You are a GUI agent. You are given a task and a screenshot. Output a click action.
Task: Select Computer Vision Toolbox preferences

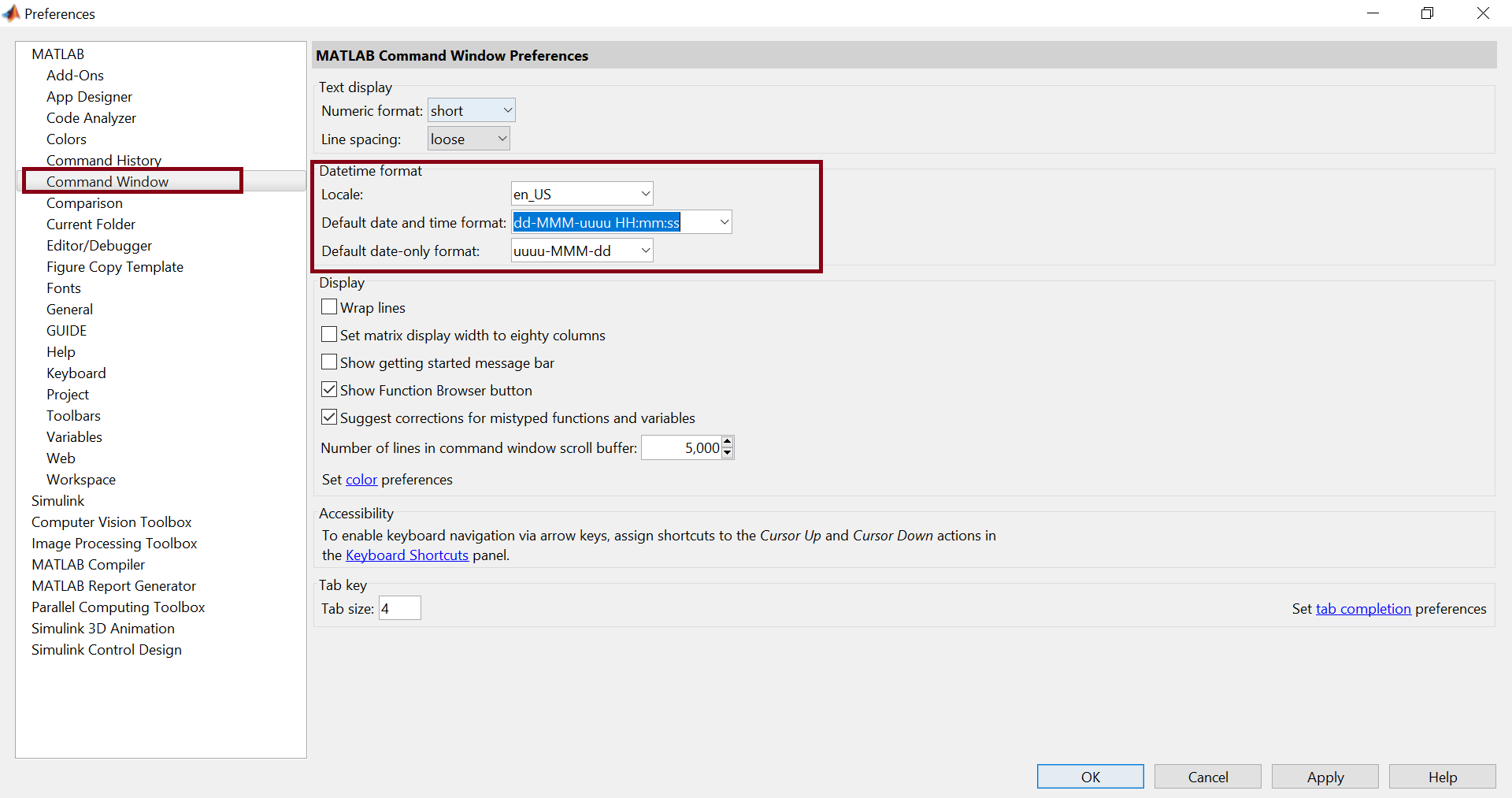(x=112, y=521)
